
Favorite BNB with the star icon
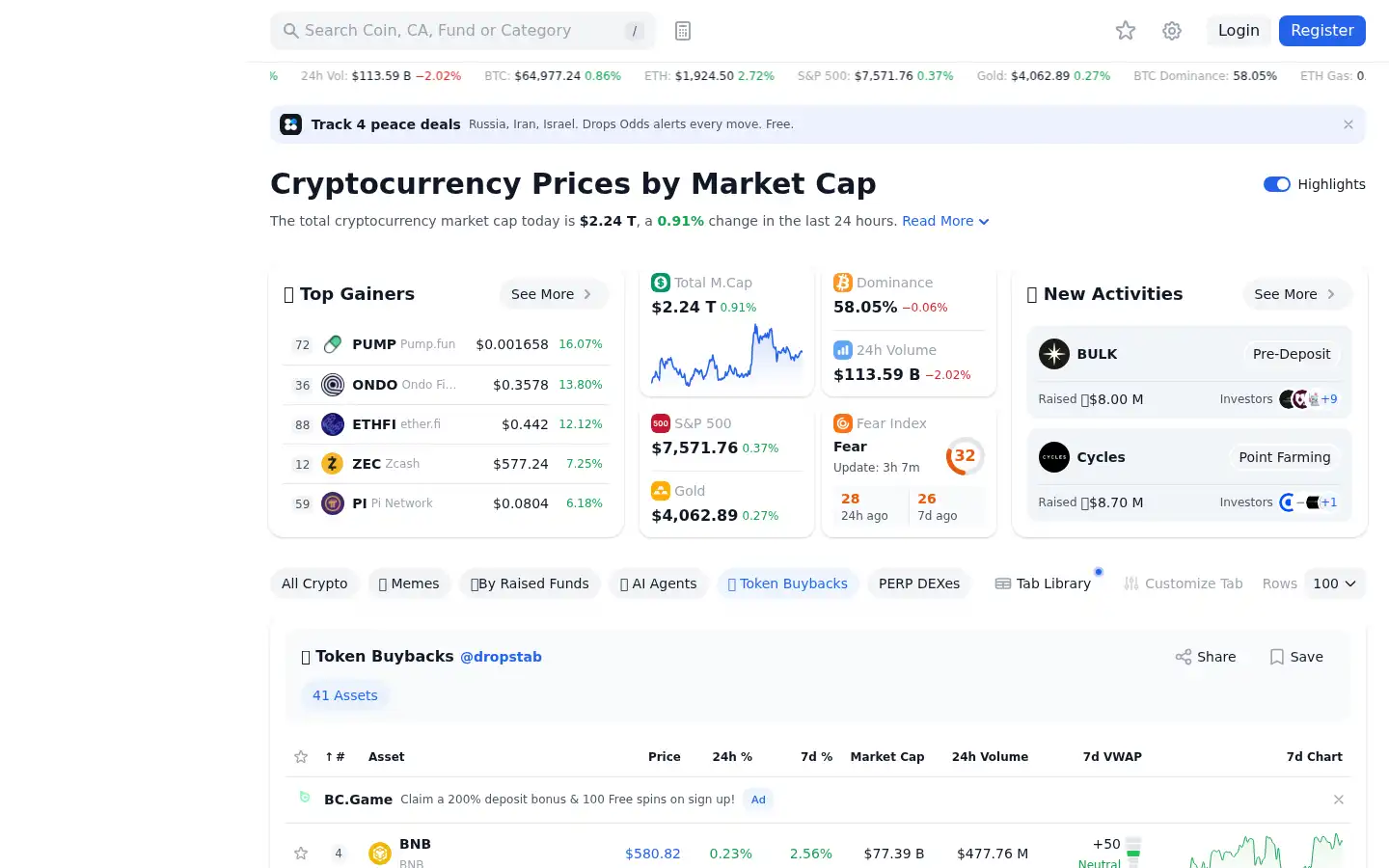click(301, 854)
